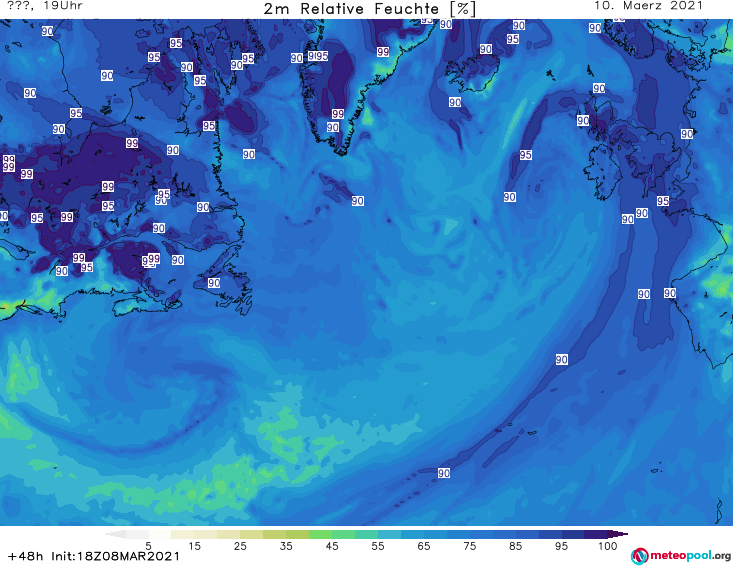Click the legend value 100

[x=608, y=546]
